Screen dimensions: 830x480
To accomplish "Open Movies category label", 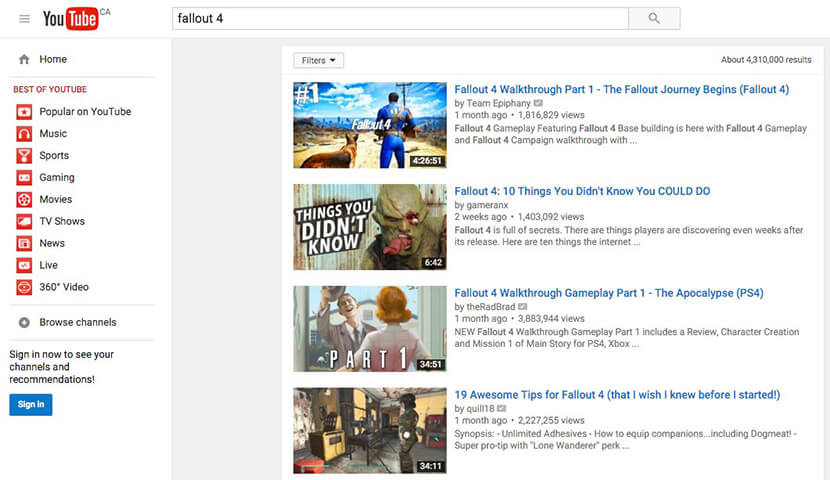I will pyautogui.click(x=56, y=200).
